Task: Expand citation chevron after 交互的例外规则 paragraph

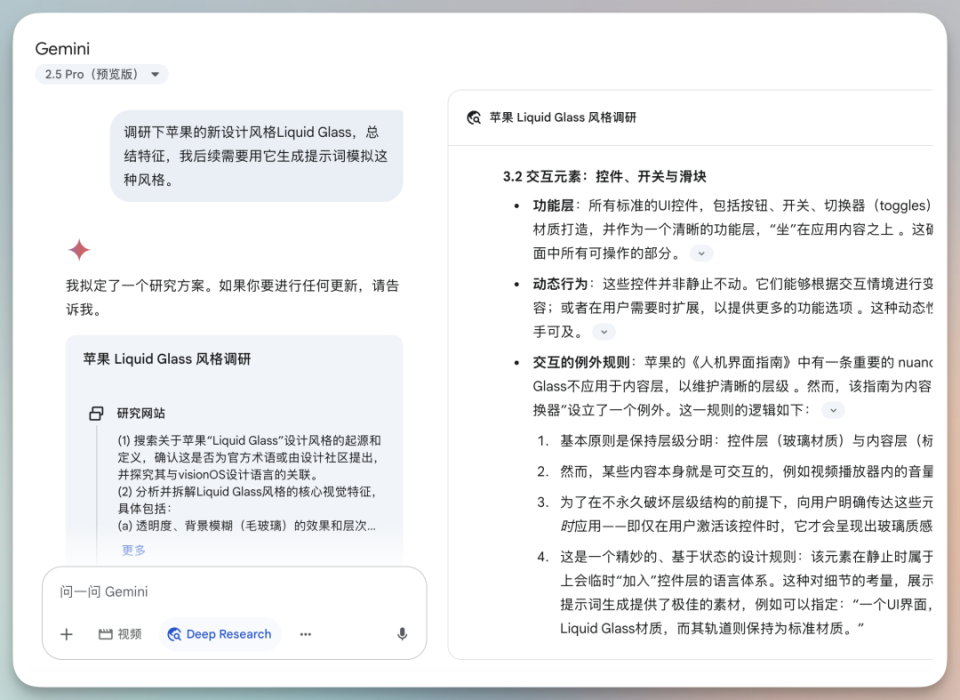Action: pos(833,410)
